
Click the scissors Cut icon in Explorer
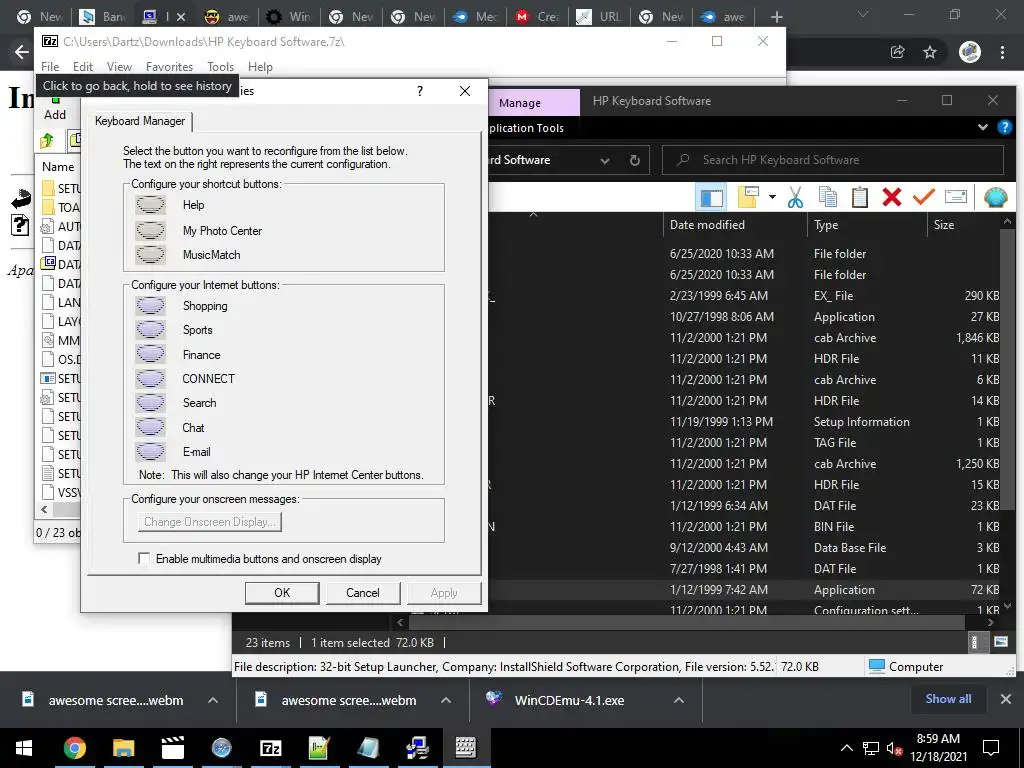[795, 197]
